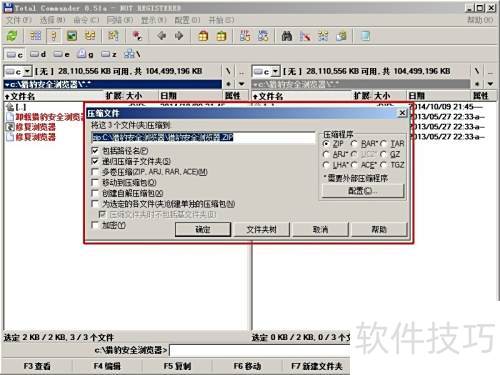Click the pressed brief-view toolbar button
Screen dimensions: 500x375
(x=54, y=36)
